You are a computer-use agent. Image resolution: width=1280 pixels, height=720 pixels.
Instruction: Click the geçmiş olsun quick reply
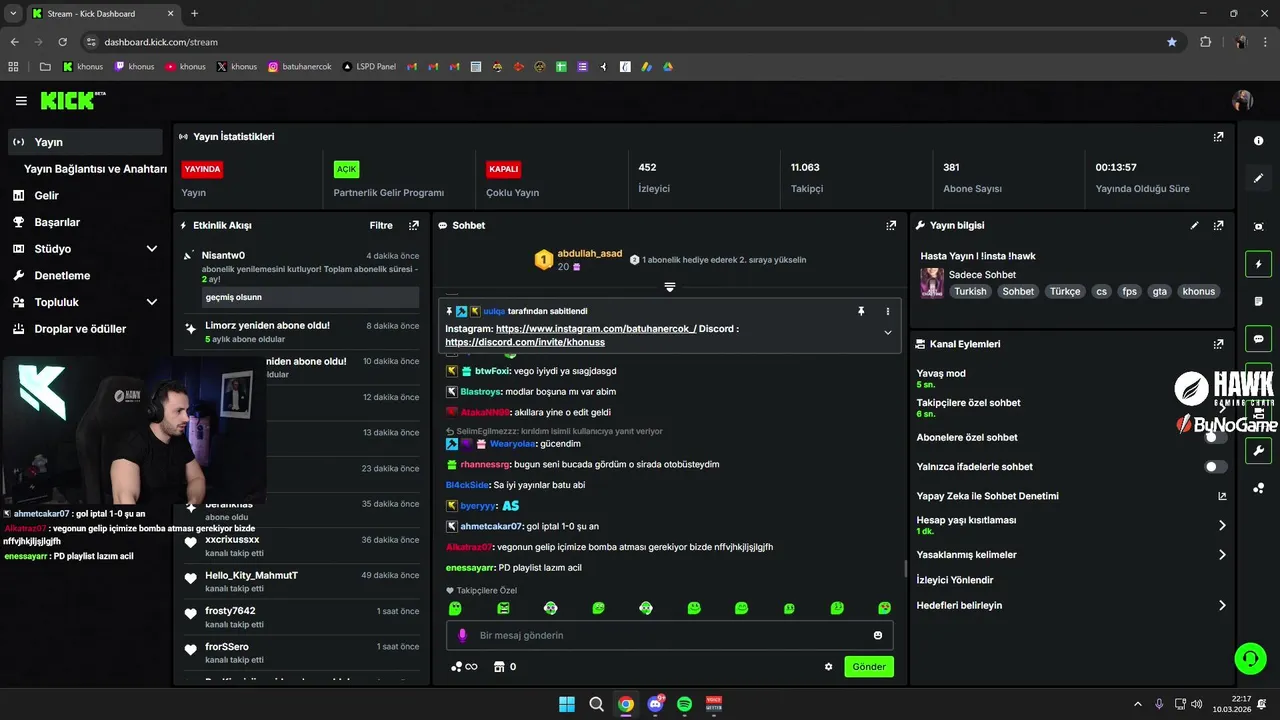(x=310, y=297)
